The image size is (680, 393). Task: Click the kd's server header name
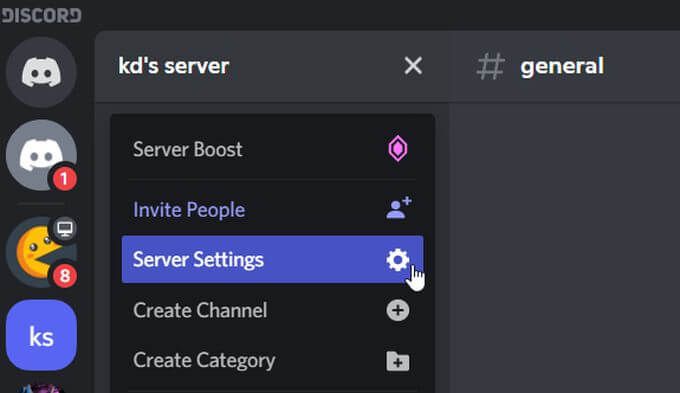(173, 66)
